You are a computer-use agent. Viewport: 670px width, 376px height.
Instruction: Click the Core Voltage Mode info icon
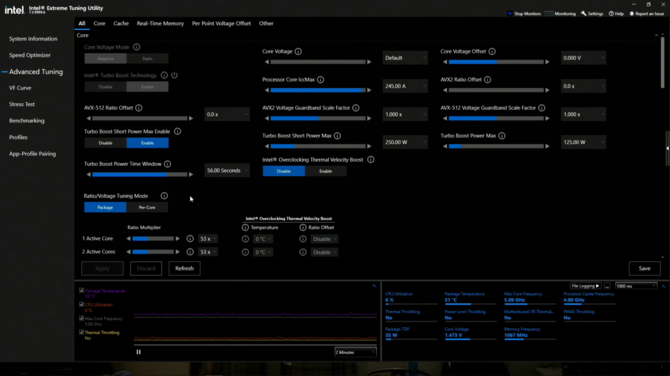click(136, 47)
